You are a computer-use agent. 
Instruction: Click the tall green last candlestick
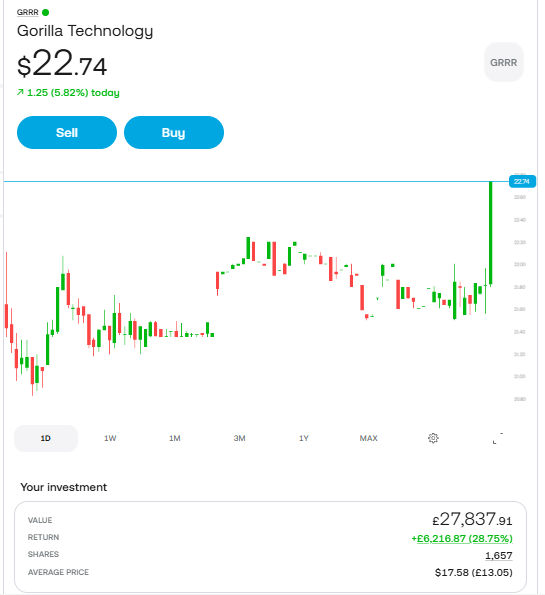tap(491, 233)
